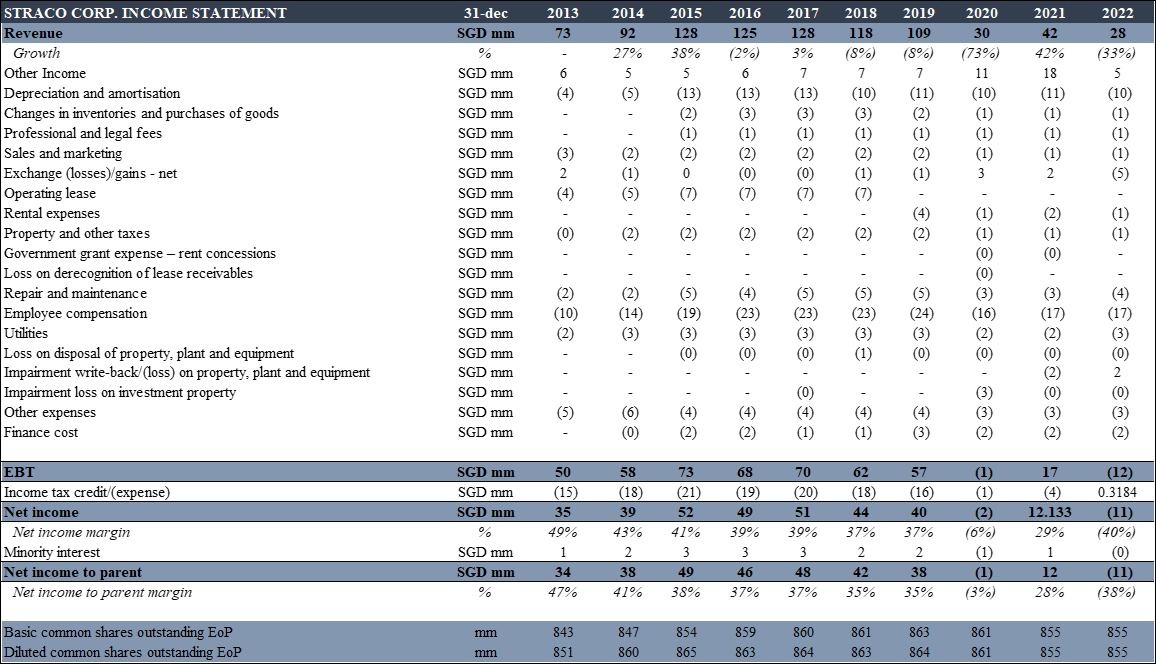Viewport: 1156px width, 664px height.
Task: Click Other Income 2021 value 18
Action: 1050,73
